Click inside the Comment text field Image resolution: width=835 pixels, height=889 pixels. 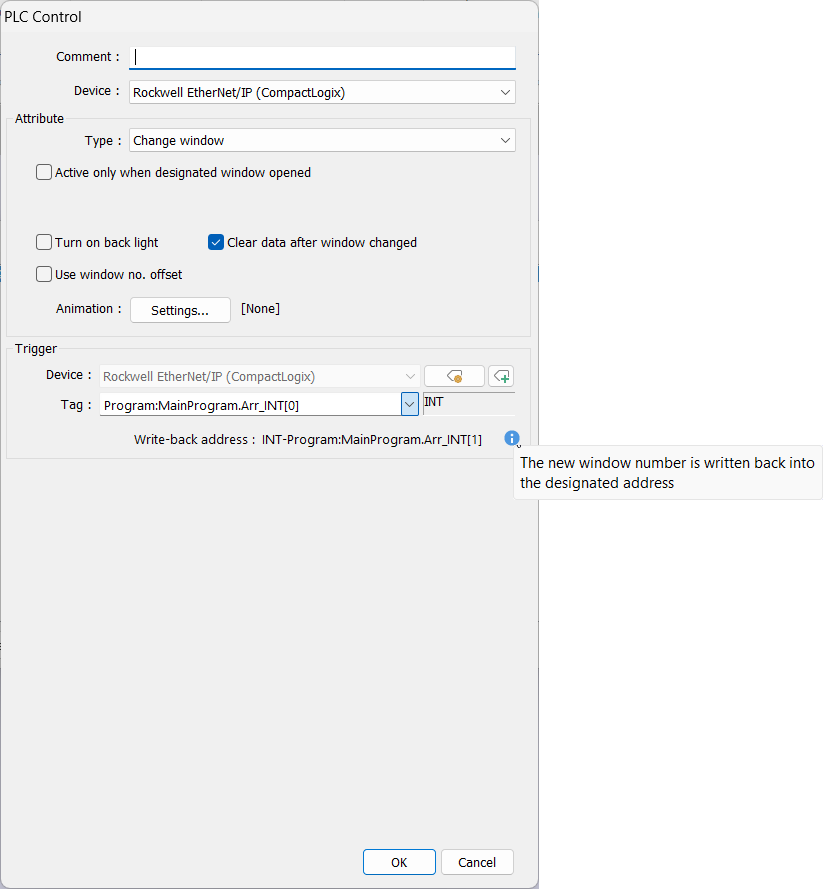(x=323, y=58)
